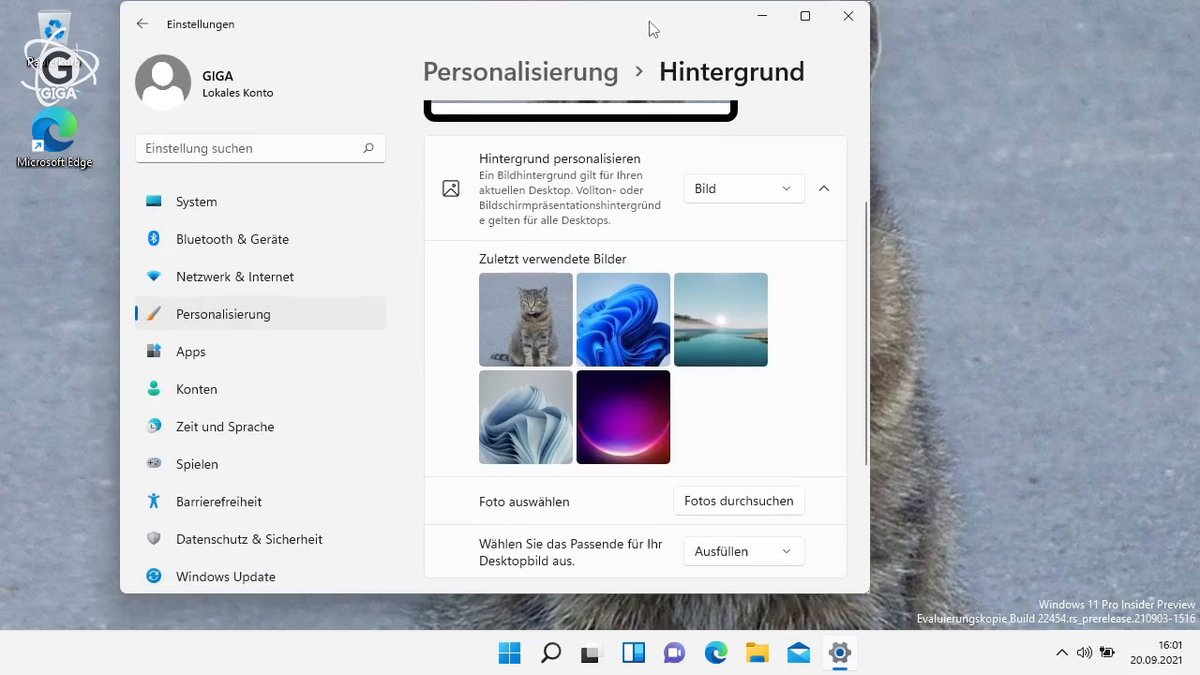
Task: Open Datenschutz & Sicherheit settings
Action: coord(249,539)
